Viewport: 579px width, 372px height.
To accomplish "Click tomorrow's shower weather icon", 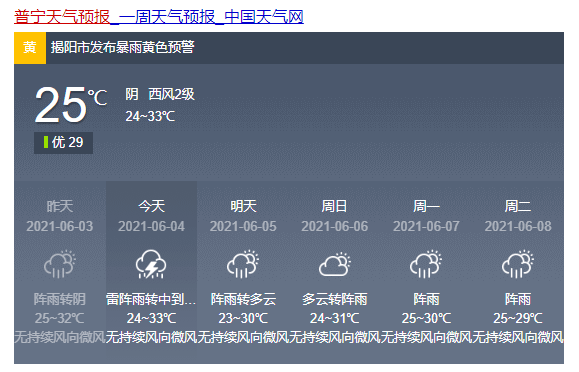I will pyautogui.click(x=243, y=264).
